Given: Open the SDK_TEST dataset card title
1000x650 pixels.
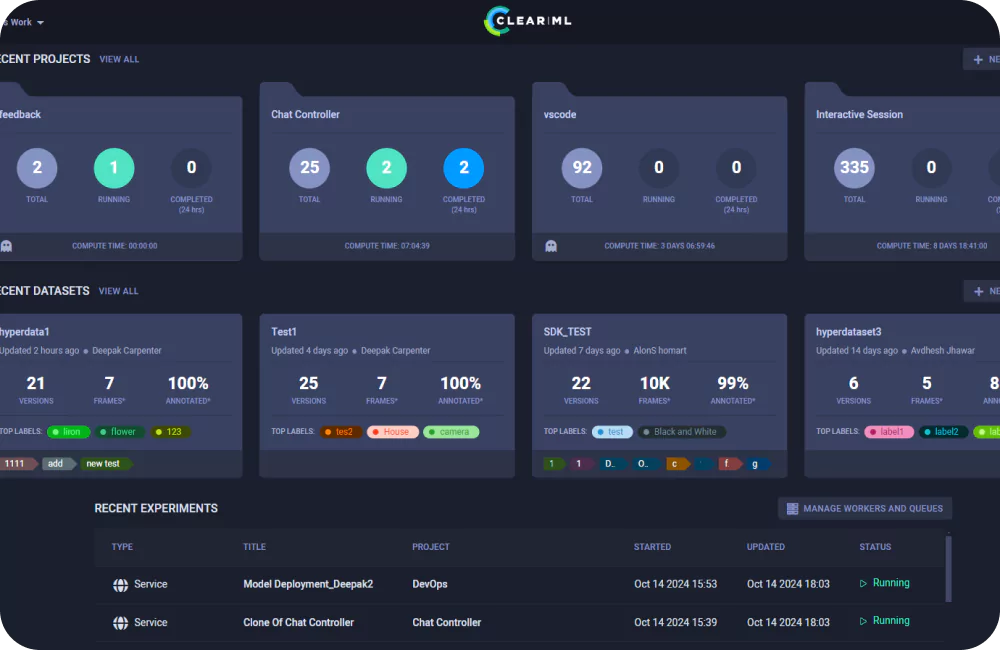Looking at the screenshot, I should pos(568,332).
